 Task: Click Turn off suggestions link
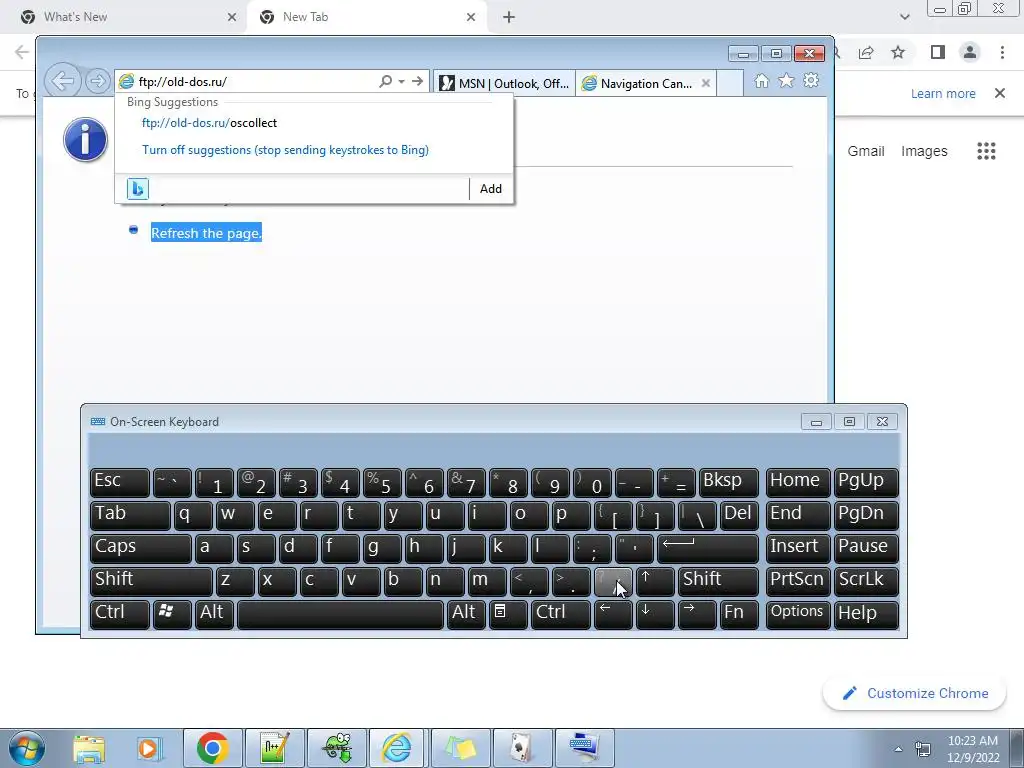[285, 150]
